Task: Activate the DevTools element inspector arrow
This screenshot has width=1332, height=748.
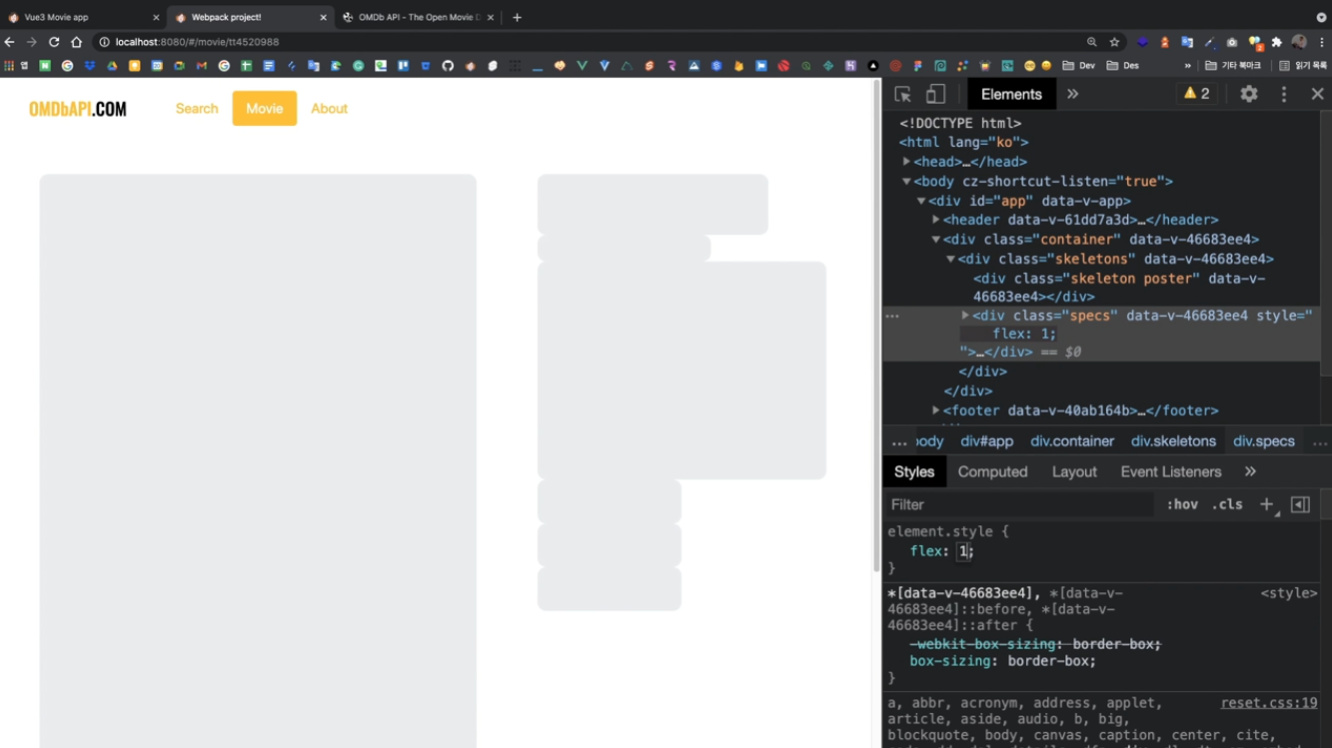Action: click(902, 94)
